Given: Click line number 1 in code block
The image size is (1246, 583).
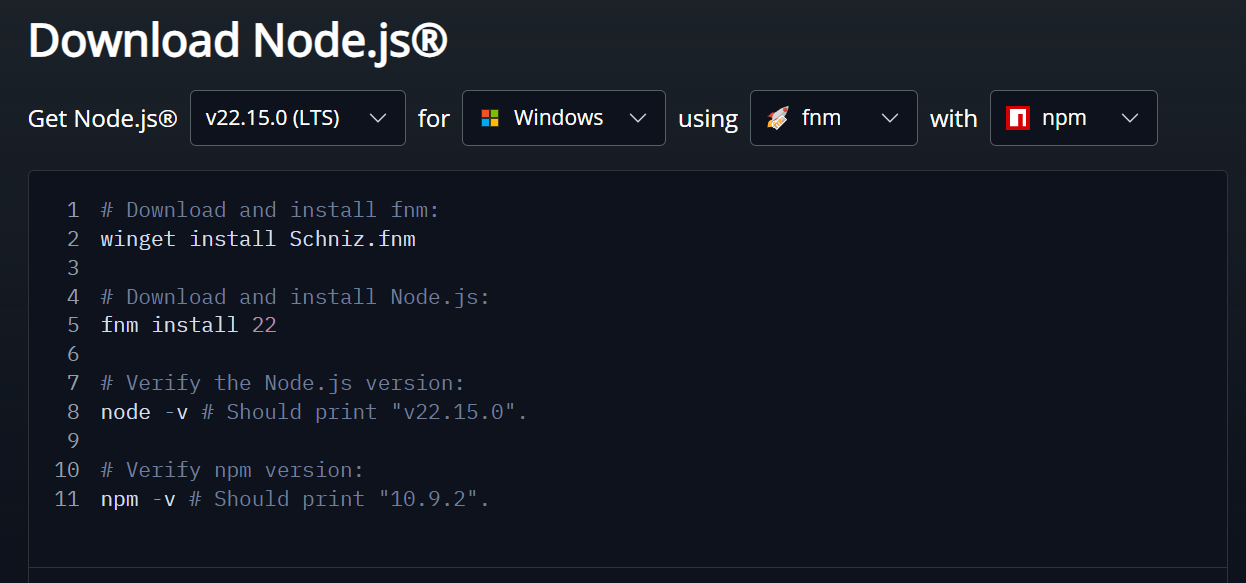Looking at the screenshot, I should pos(72,210).
